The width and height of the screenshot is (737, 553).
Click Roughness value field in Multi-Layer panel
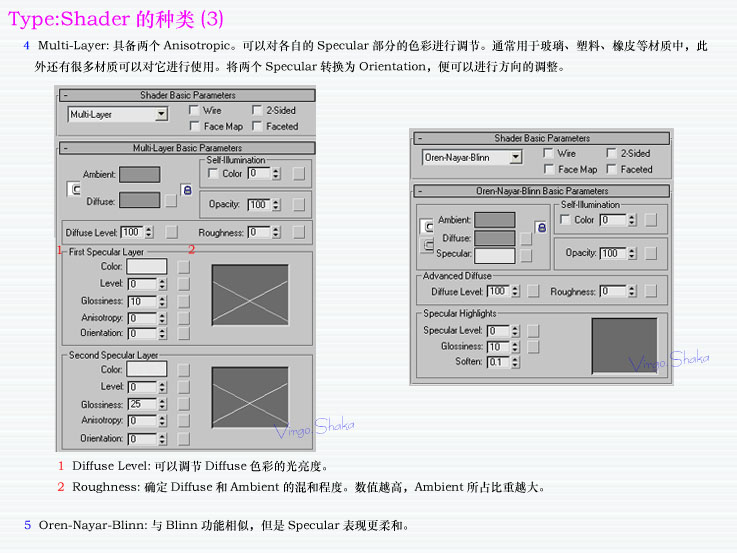pos(259,232)
